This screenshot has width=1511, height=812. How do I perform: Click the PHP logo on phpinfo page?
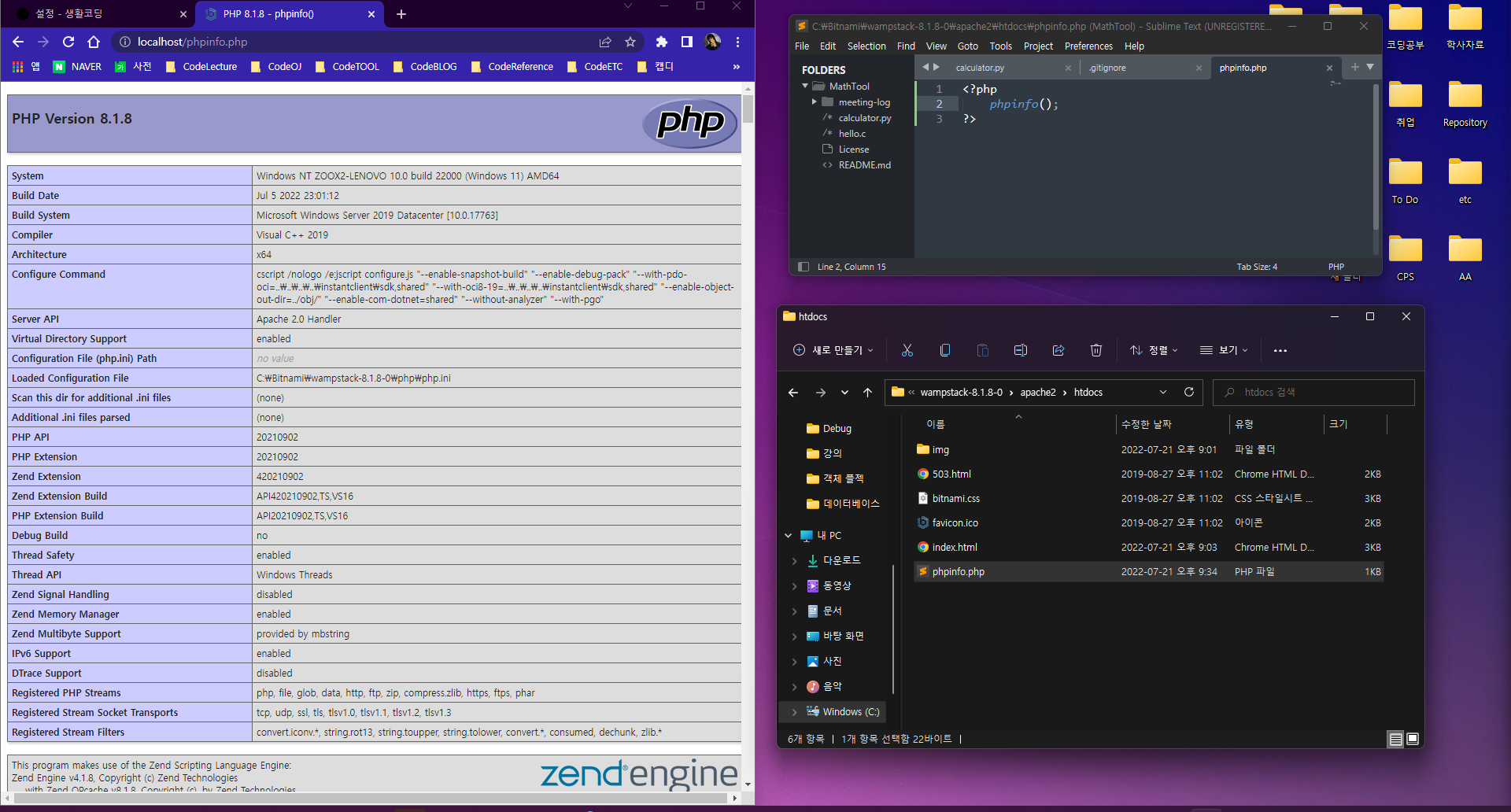tap(690, 123)
